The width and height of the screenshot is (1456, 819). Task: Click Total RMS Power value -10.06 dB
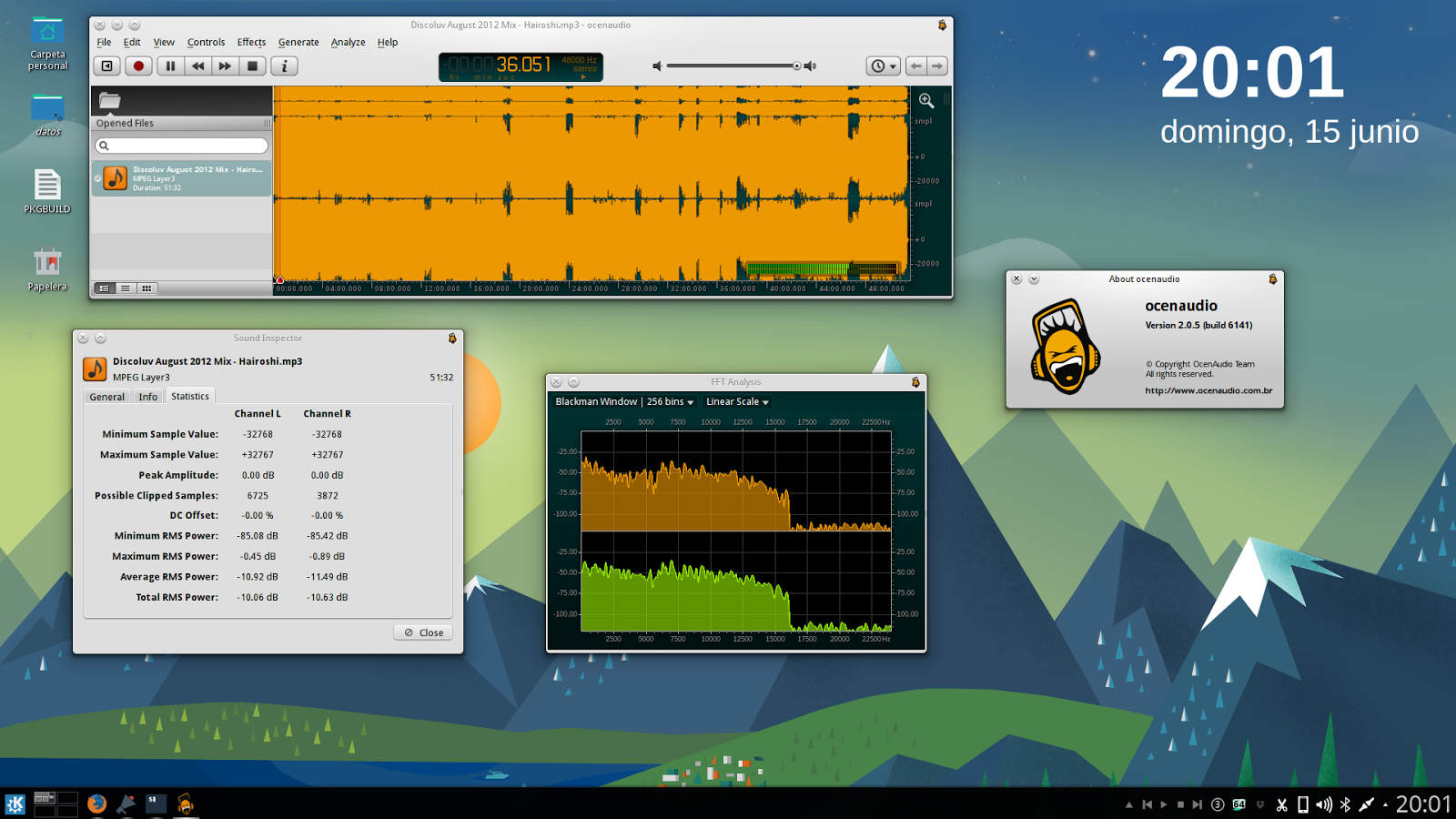(x=258, y=598)
